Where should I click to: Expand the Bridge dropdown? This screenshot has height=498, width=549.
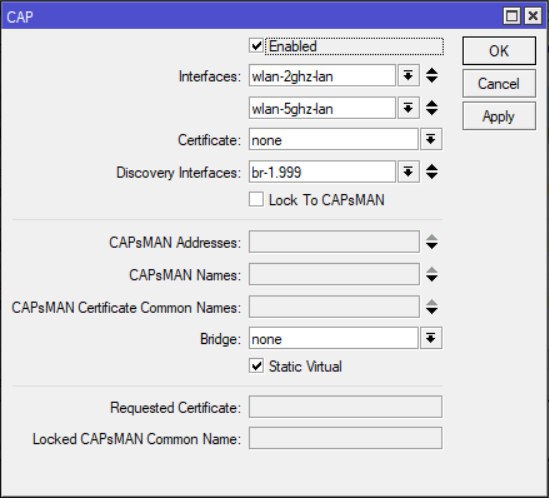pos(431,338)
